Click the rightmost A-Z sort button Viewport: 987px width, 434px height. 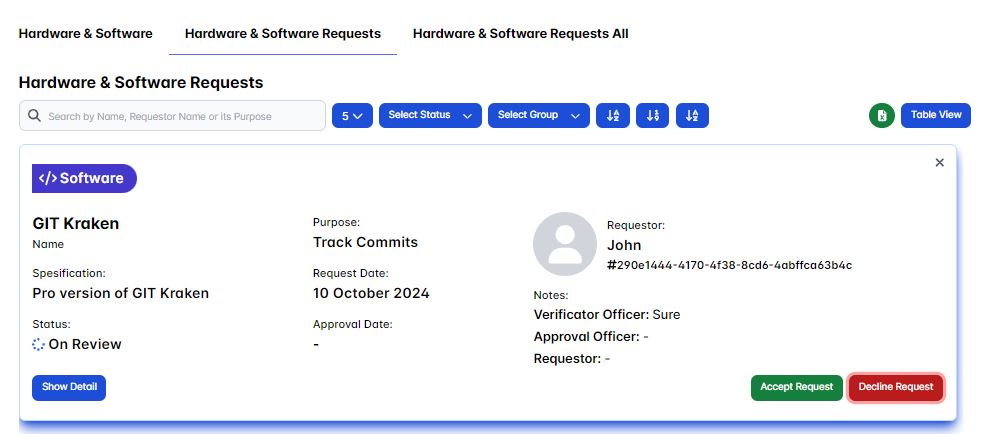[x=692, y=115]
